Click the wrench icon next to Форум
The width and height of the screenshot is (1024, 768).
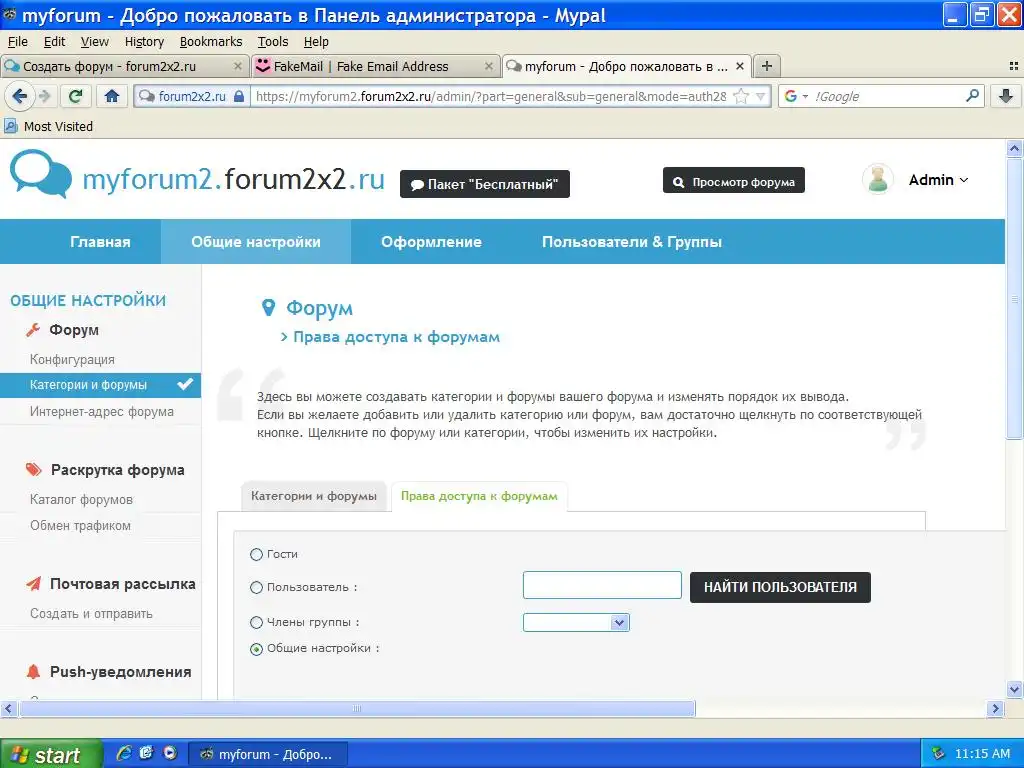(33, 330)
